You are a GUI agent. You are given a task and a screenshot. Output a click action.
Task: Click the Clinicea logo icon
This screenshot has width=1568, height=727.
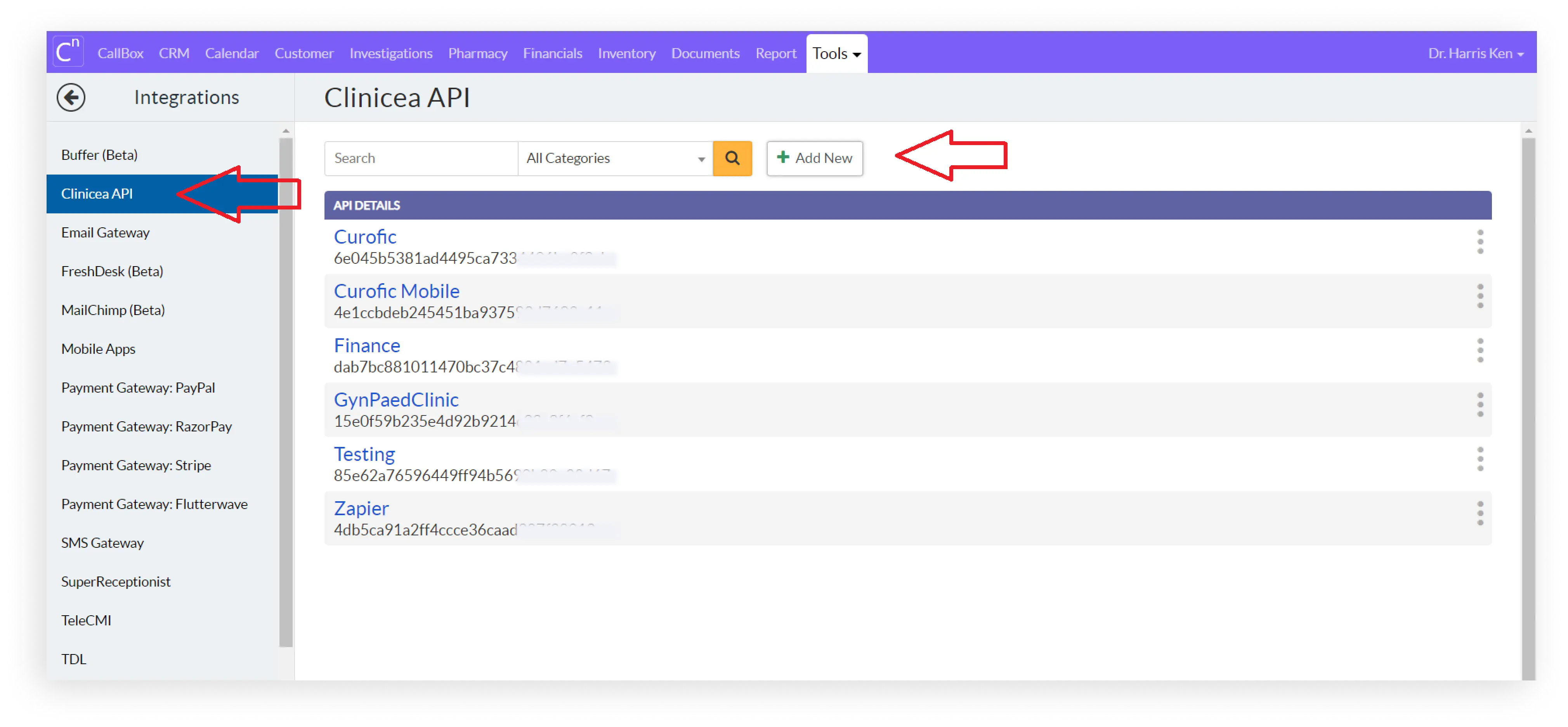click(68, 52)
